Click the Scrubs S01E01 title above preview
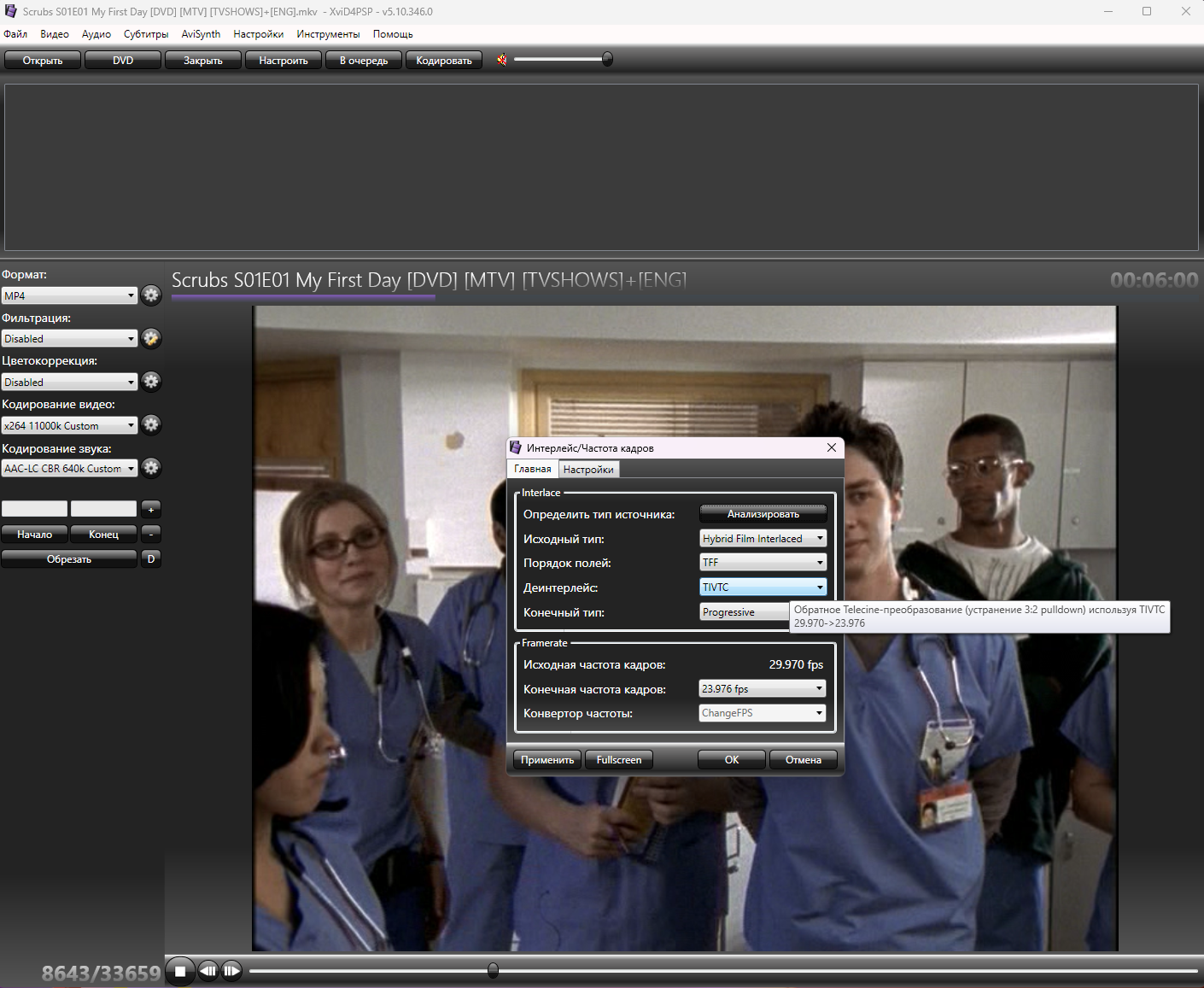This screenshot has width=1204, height=988. pyautogui.click(x=429, y=280)
